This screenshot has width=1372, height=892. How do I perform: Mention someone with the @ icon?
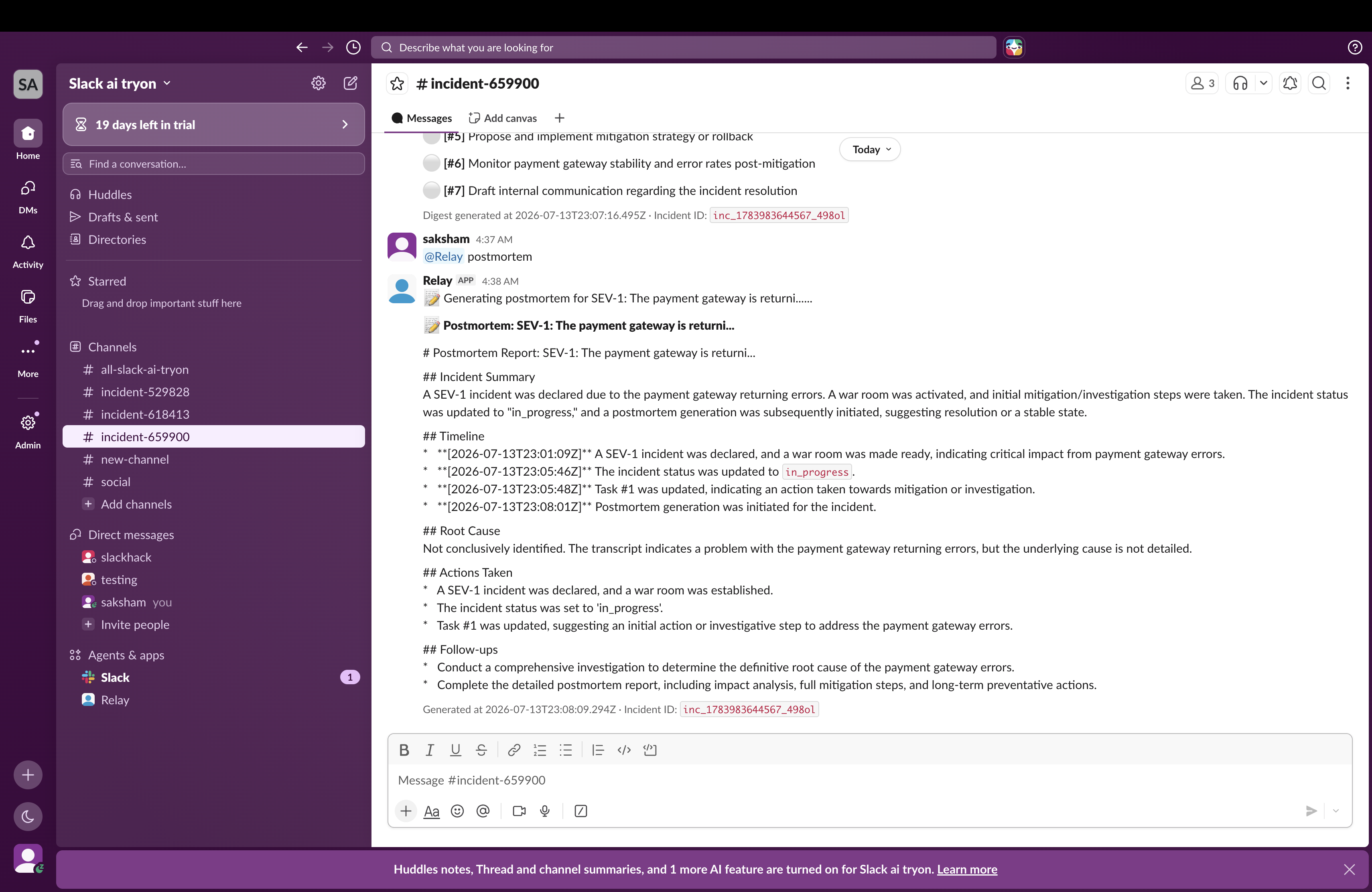(483, 811)
